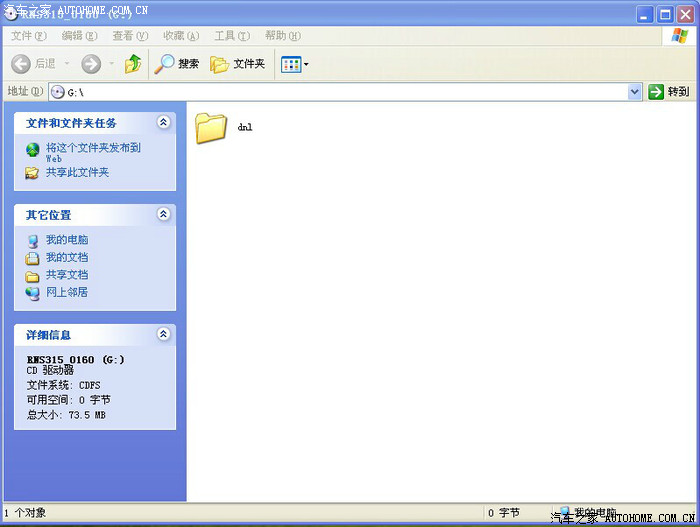Open the dnl folder
This screenshot has width=700, height=527.
211,128
